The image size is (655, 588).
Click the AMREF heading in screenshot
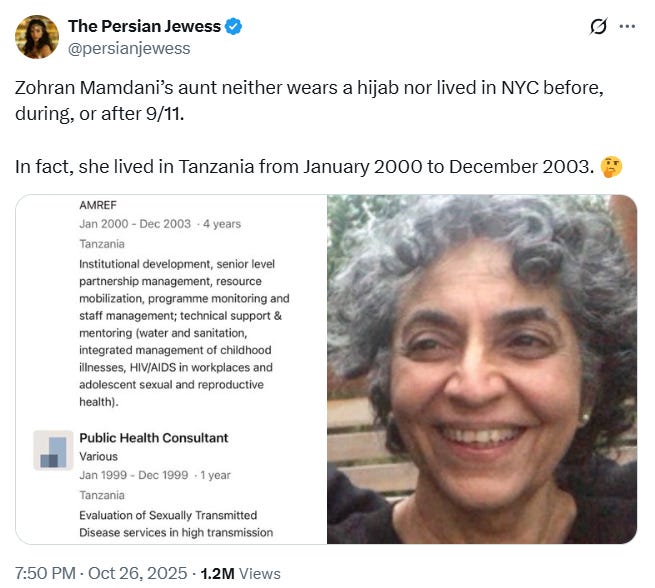click(x=98, y=205)
